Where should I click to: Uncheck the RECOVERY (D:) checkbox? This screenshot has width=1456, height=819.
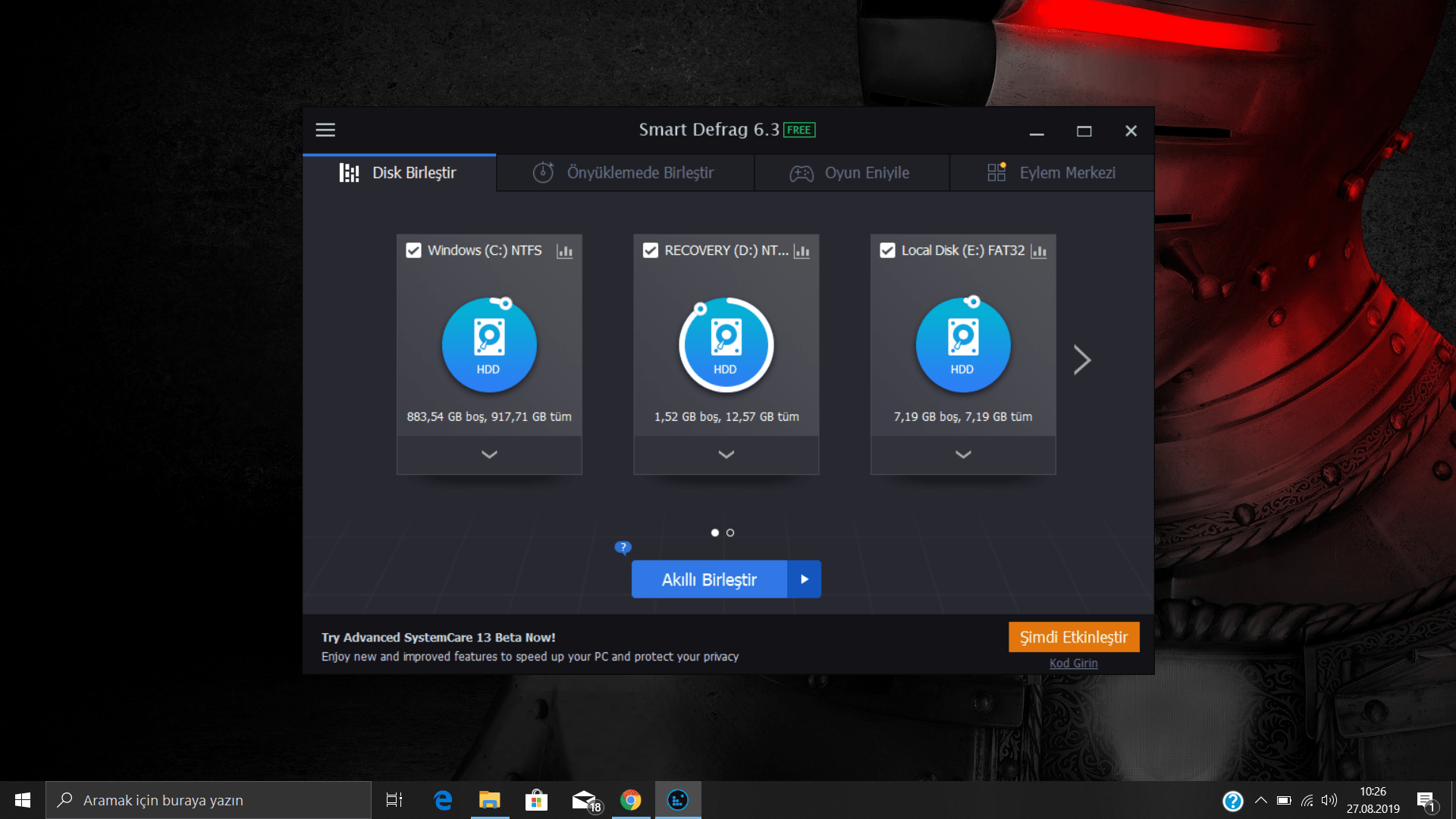[650, 249]
